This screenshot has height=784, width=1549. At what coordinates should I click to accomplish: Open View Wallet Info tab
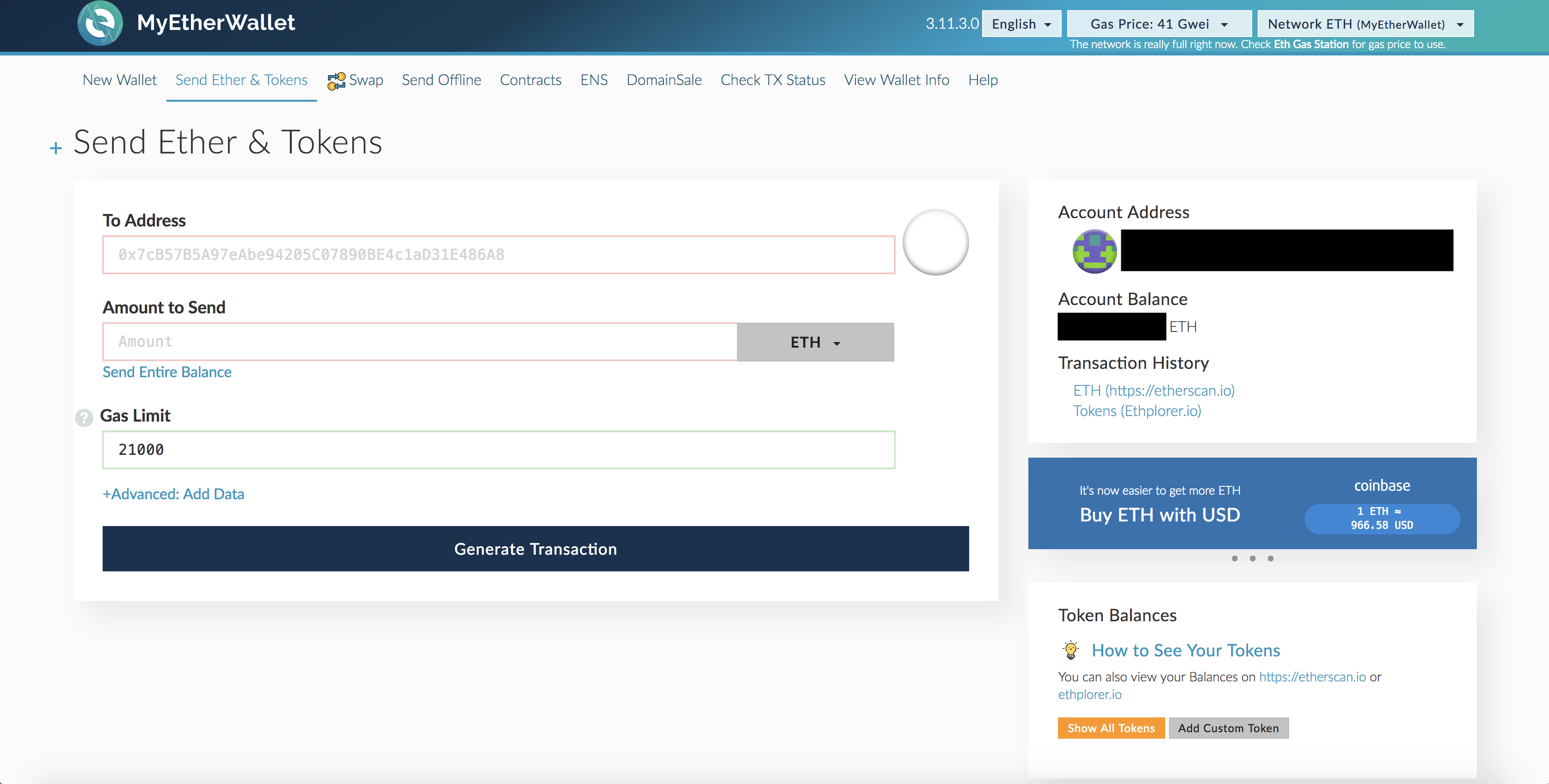[897, 80]
